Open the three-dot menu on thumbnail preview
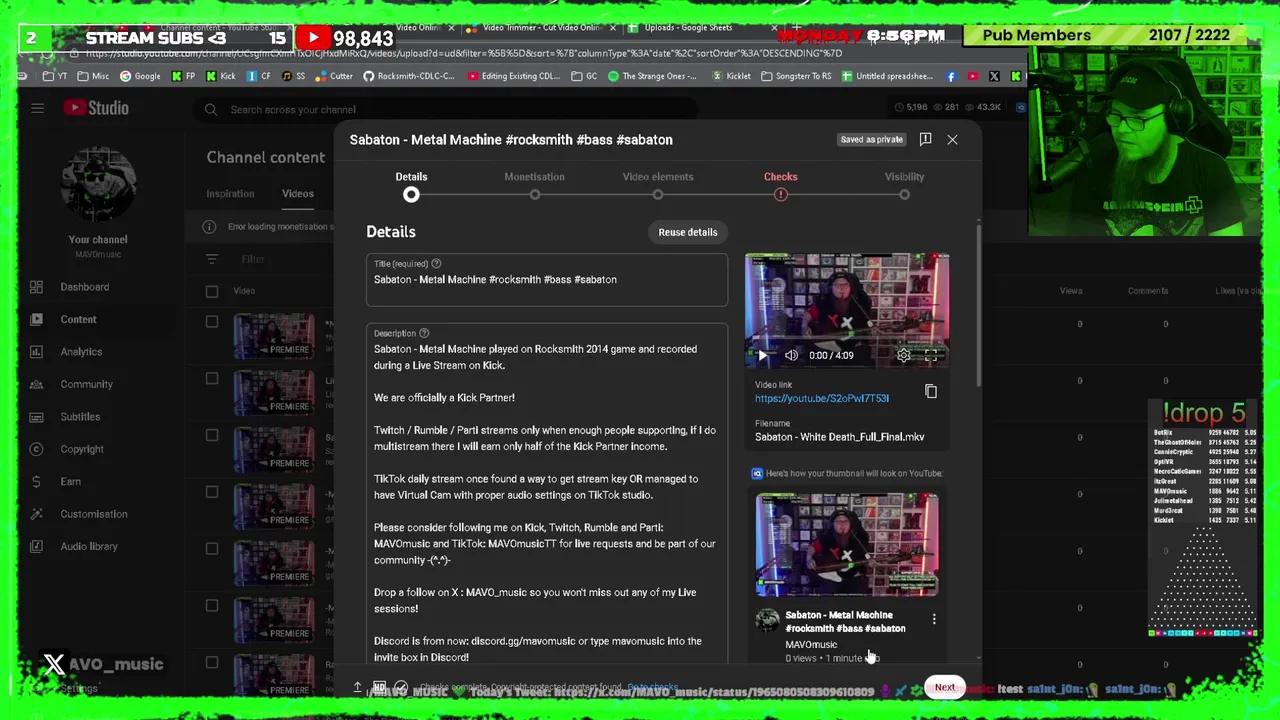This screenshot has width=1280, height=720. pos(934,620)
